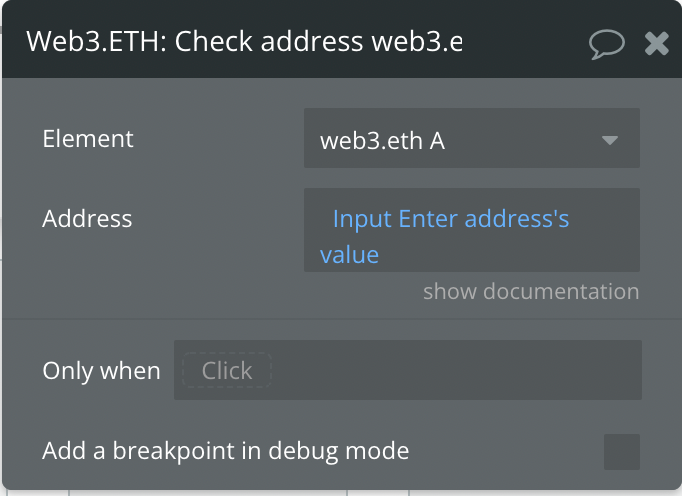Click the show documentation link
The width and height of the screenshot is (682, 496).
531,291
